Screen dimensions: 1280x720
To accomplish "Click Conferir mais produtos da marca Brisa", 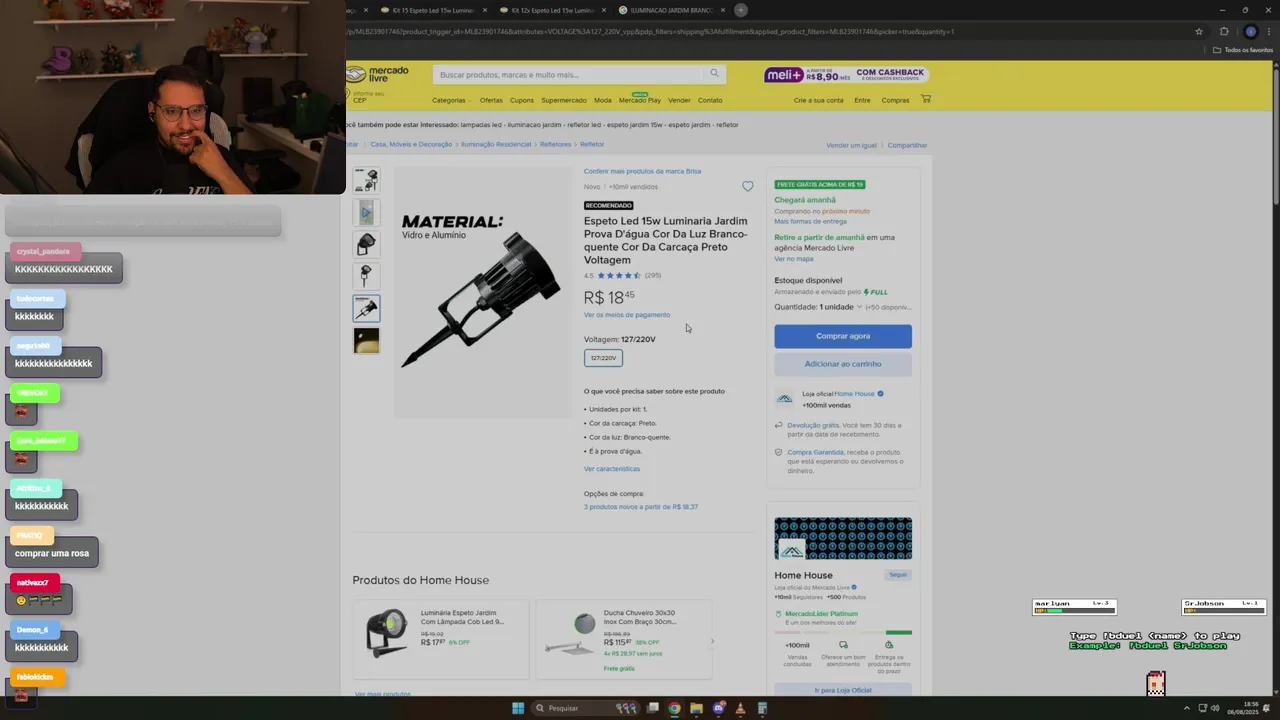I will pyautogui.click(x=642, y=171).
